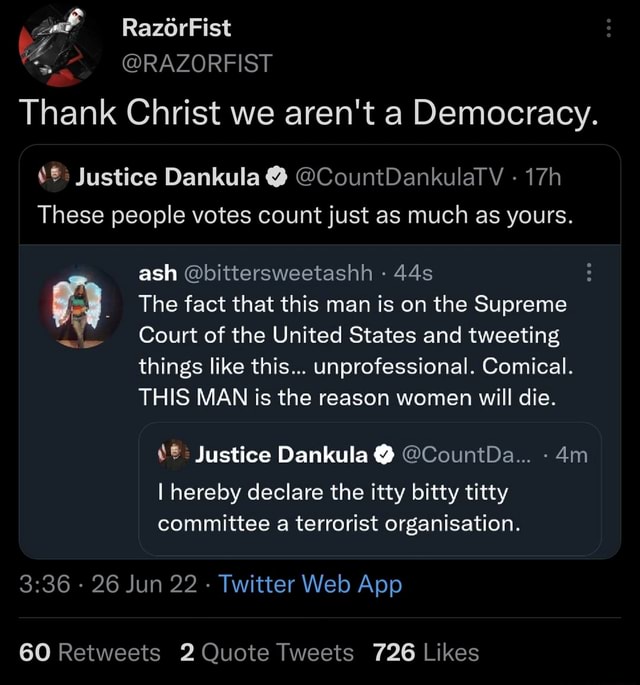The height and width of the screenshot is (685, 640).
Task: Show the 726 Likes list
Action: pos(425,653)
